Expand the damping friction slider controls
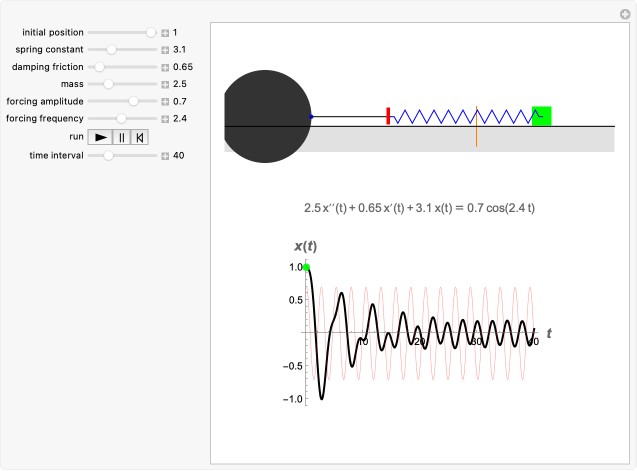Image resolution: width=637 pixels, height=471 pixels. coord(165,67)
